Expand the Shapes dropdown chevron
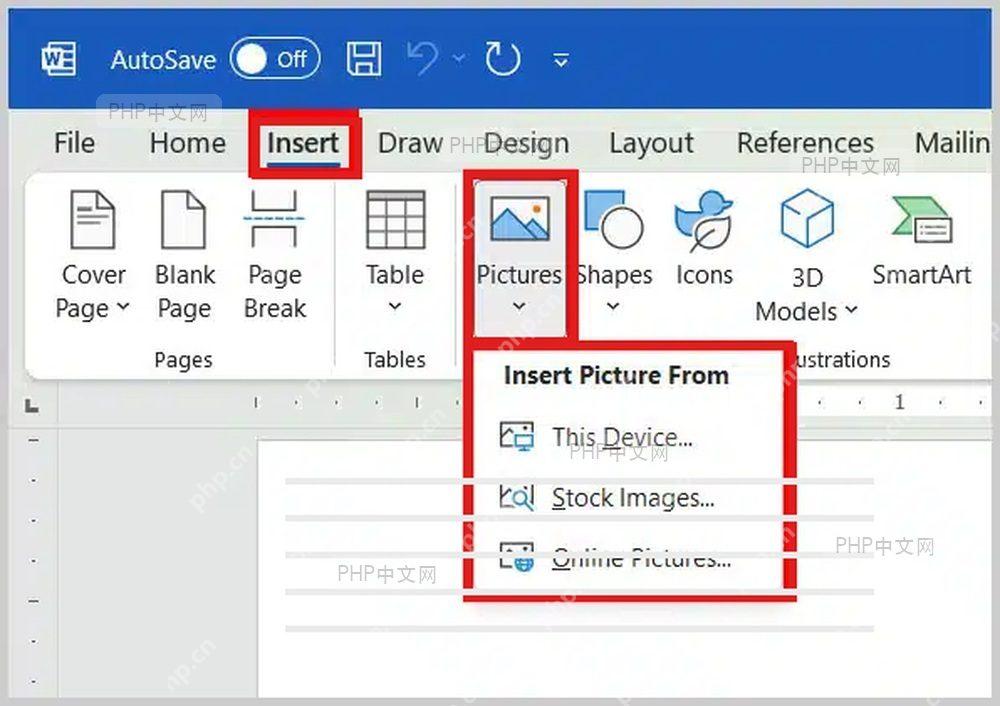 click(613, 307)
